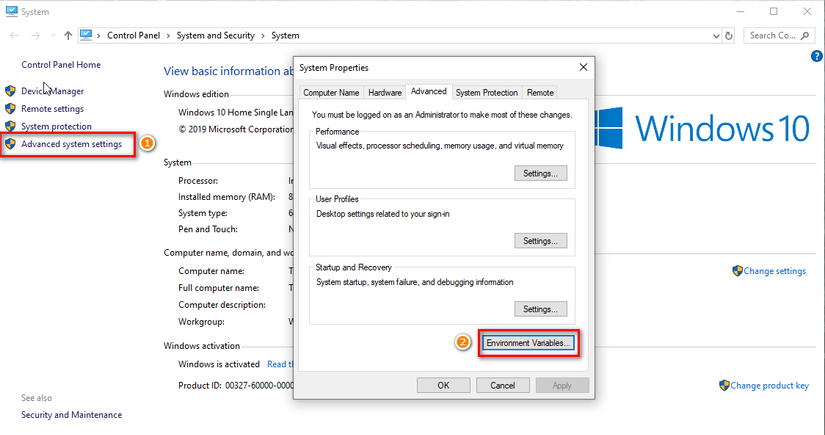Screen dimensions: 825x435
Task: Click the Windows 10 logo
Action: [x=703, y=128]
